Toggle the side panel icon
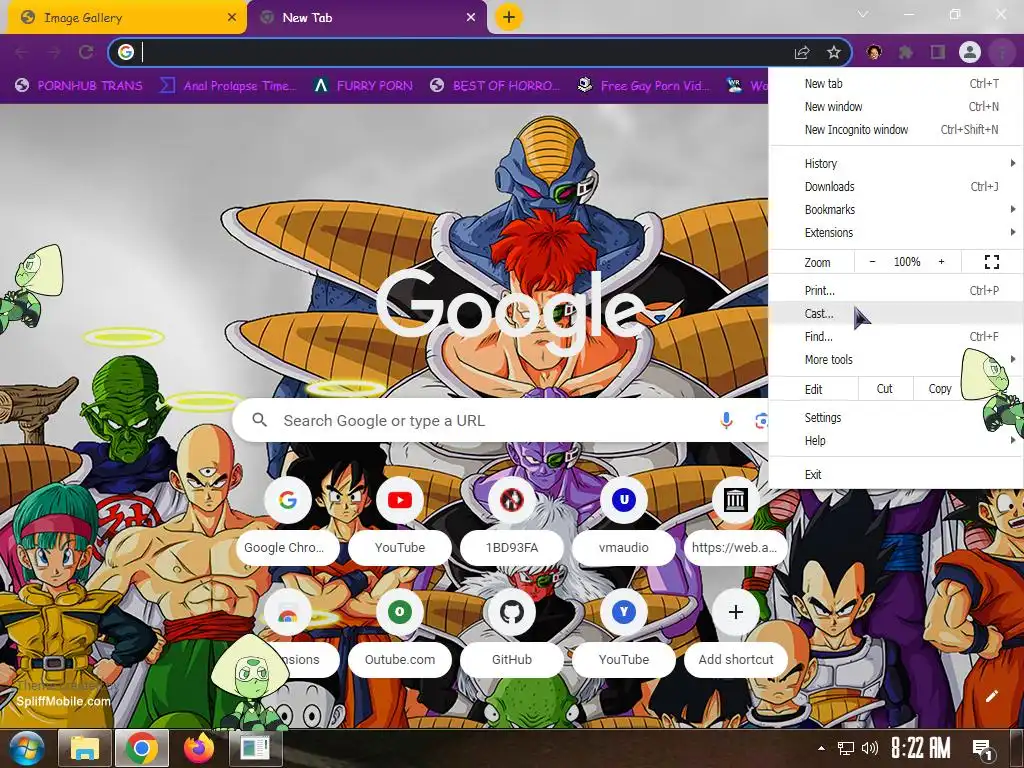This screenshot has width=1024, height=768. point(938,52)
